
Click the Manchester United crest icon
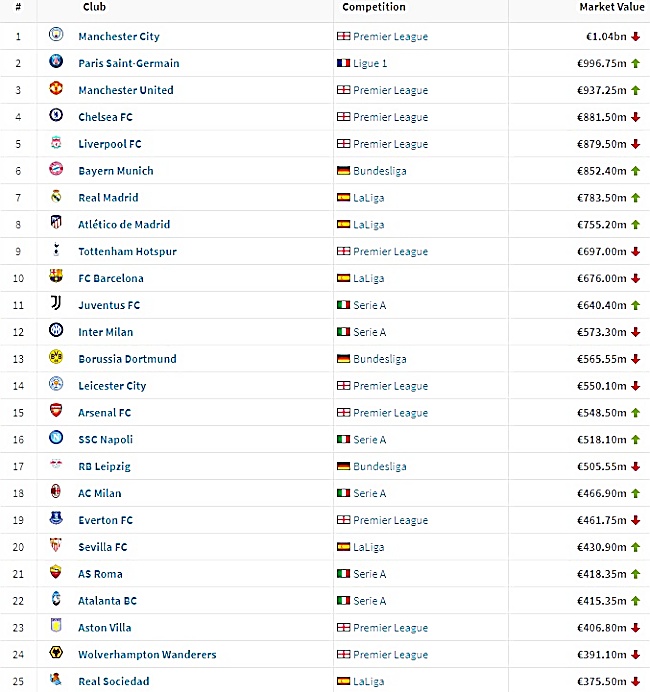click(56, 88)
